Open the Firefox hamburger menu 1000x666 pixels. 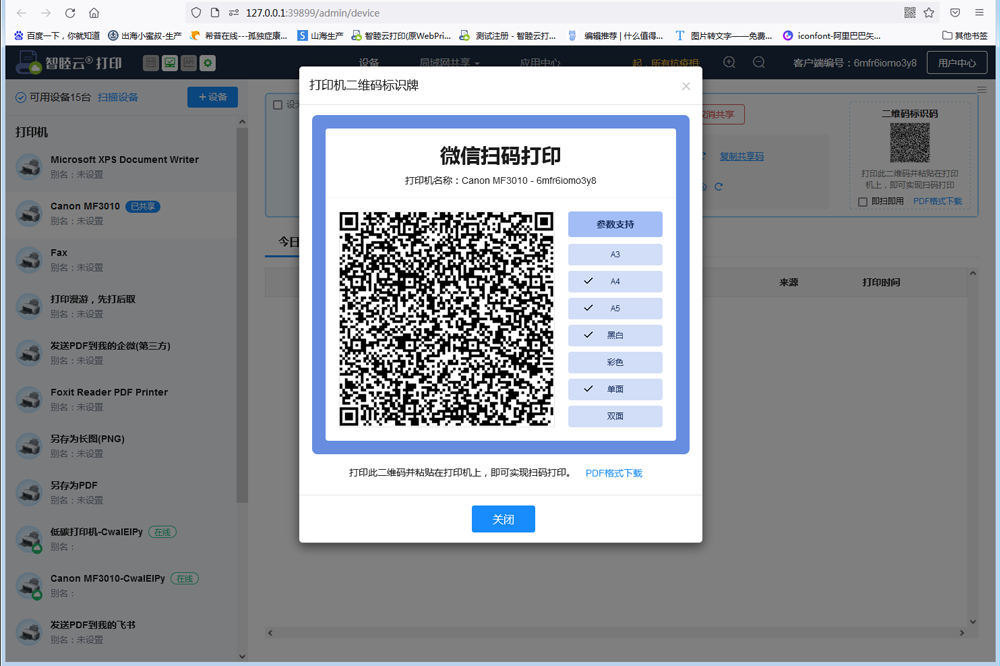(x=981, y=13)
